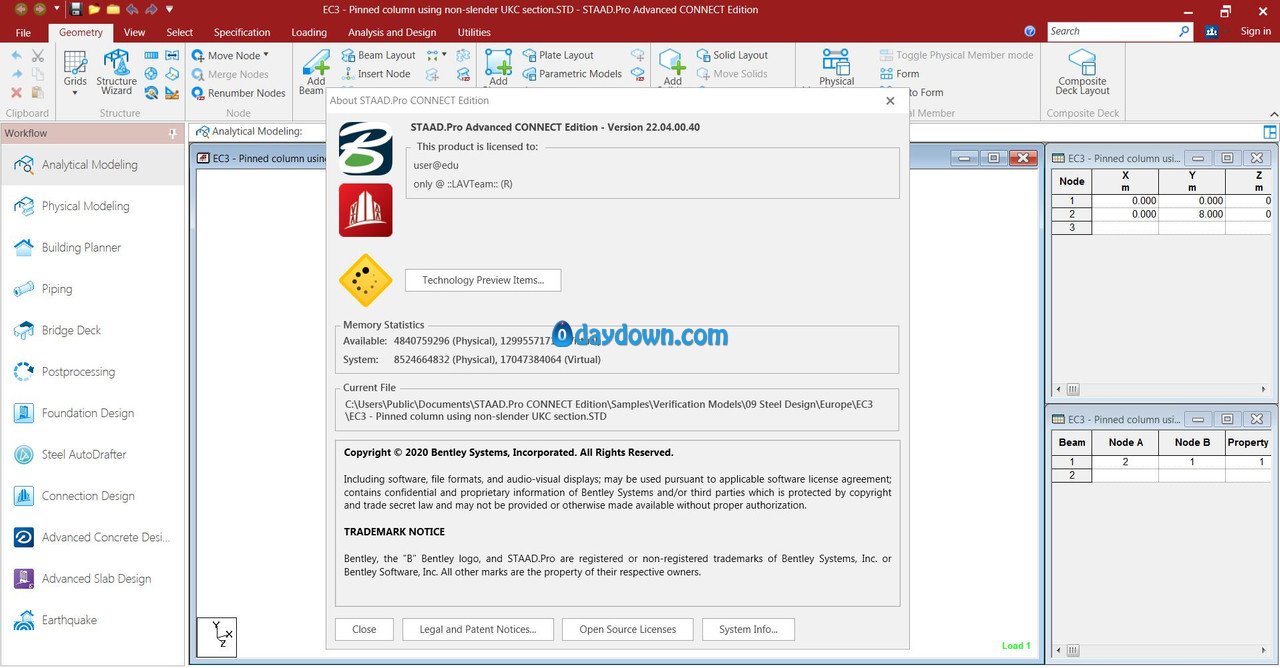The image size is (1280, 668).
Task: Select the Node B column header
Action: click(1192, 442)
